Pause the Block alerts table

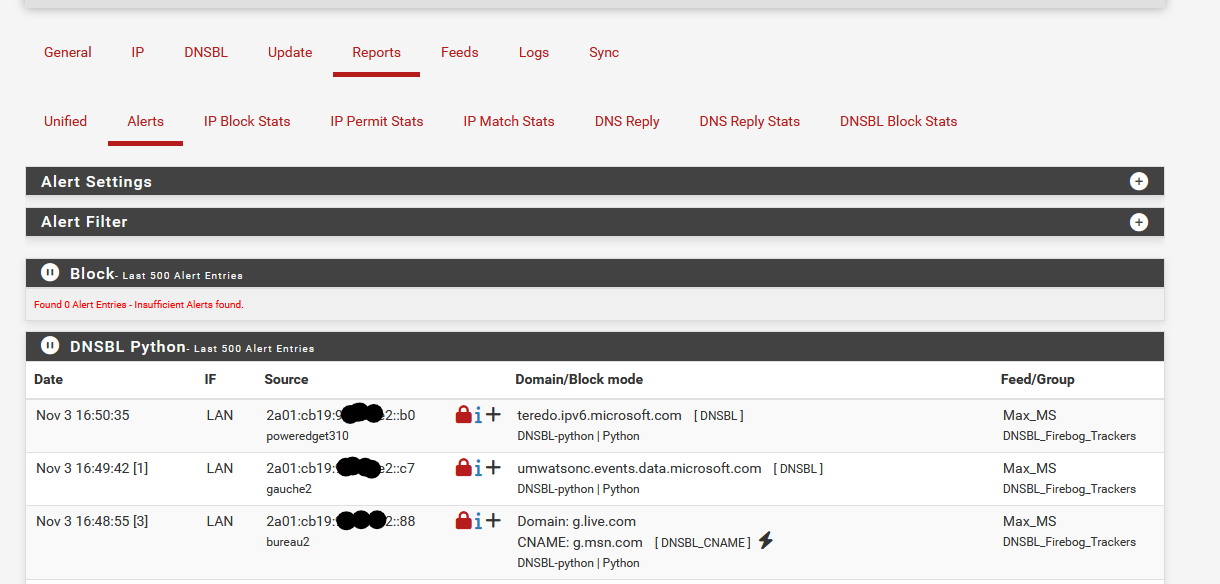coord(50,273)
